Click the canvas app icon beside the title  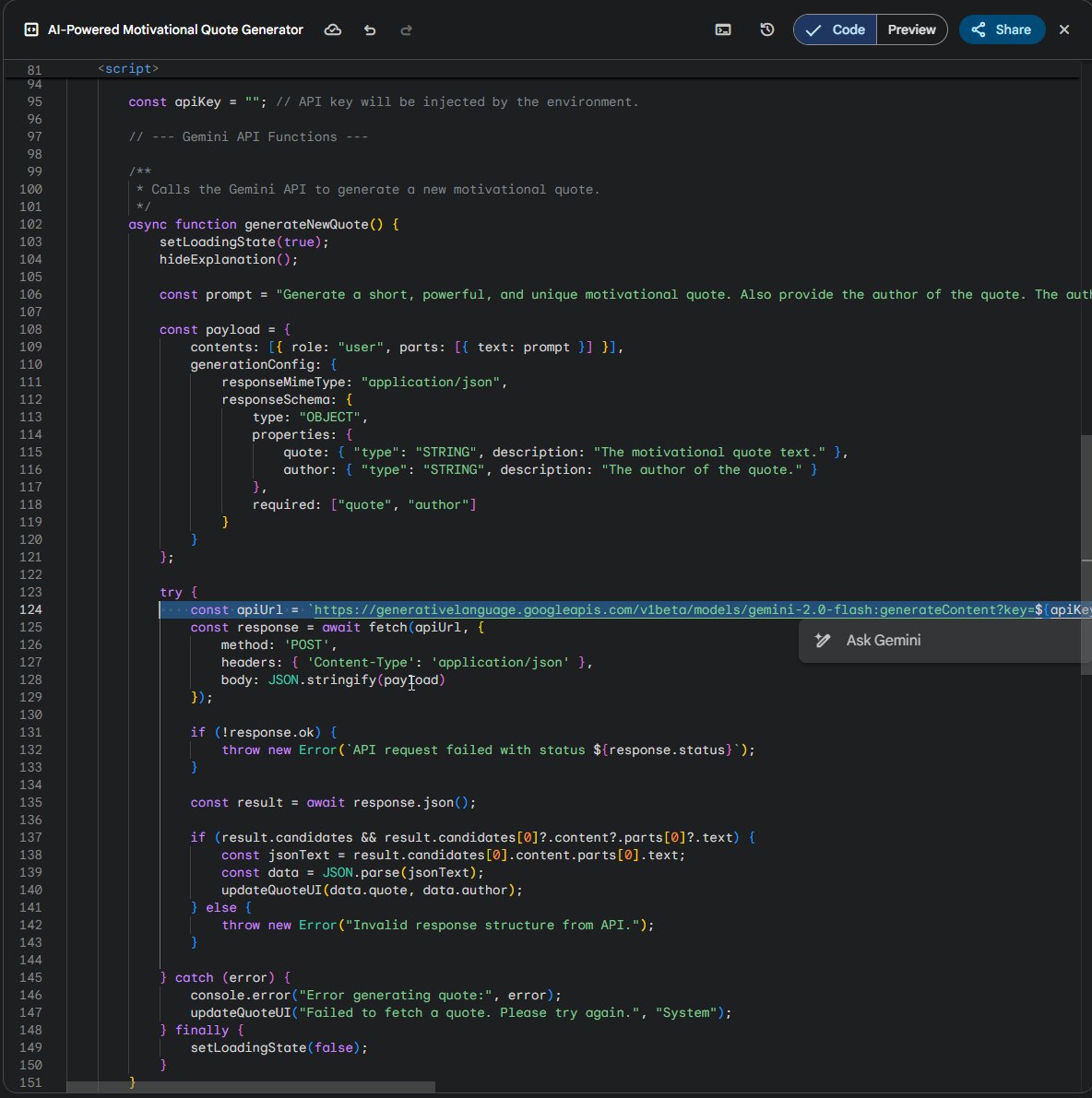[31, 30]
